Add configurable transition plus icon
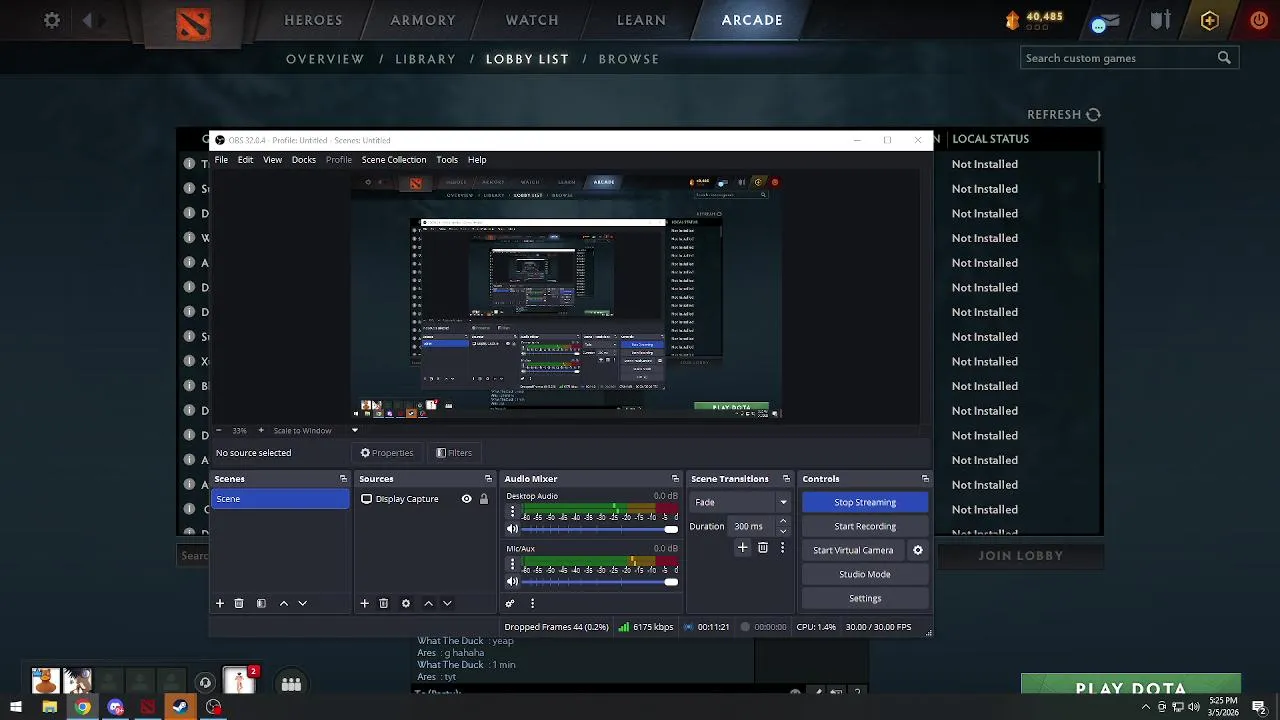The height and width of the screenshot is (720, 1280). point(743,548)
